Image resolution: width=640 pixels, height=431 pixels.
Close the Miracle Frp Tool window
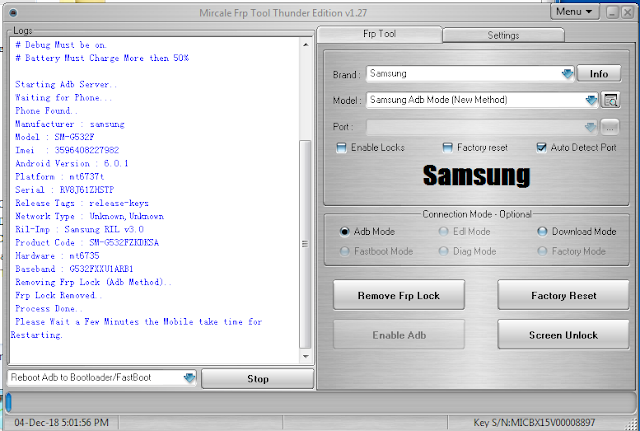pyautogui.click(x=627, y=13)
